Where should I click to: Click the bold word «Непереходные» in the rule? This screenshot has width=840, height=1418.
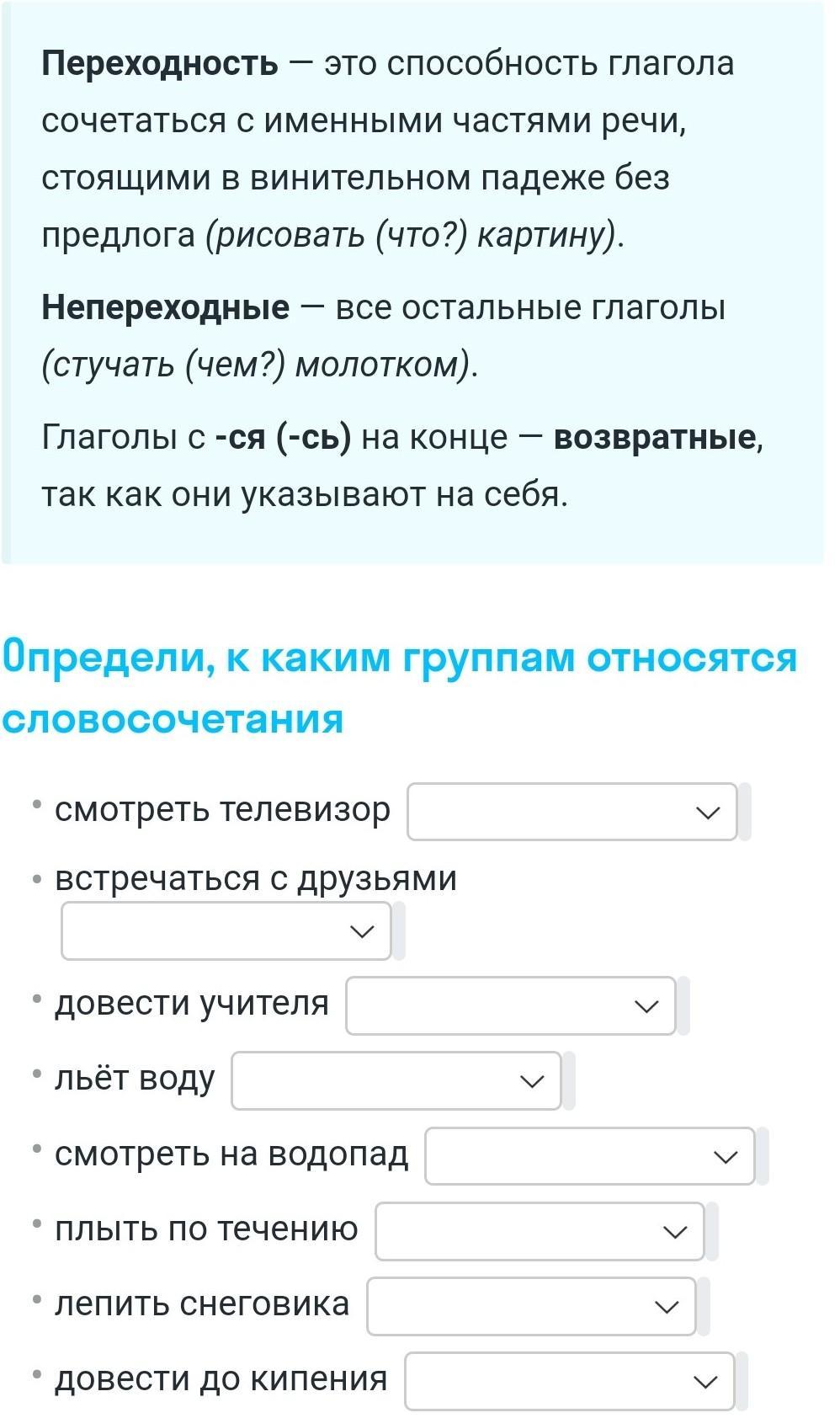click(x=166, y=307)
